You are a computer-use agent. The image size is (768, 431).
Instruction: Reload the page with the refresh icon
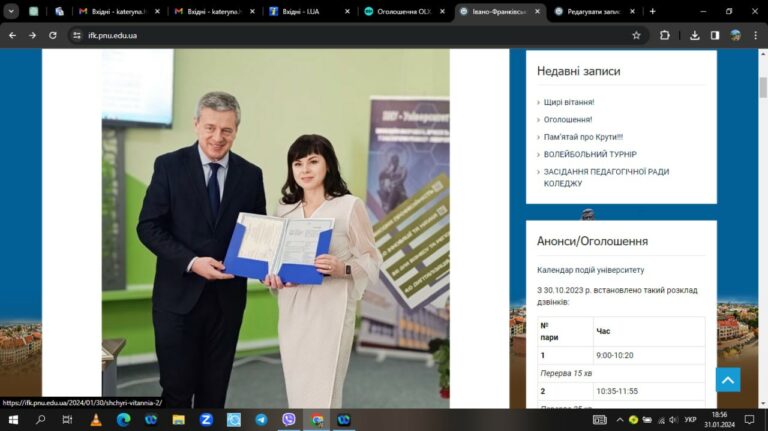tap(52, 35)
